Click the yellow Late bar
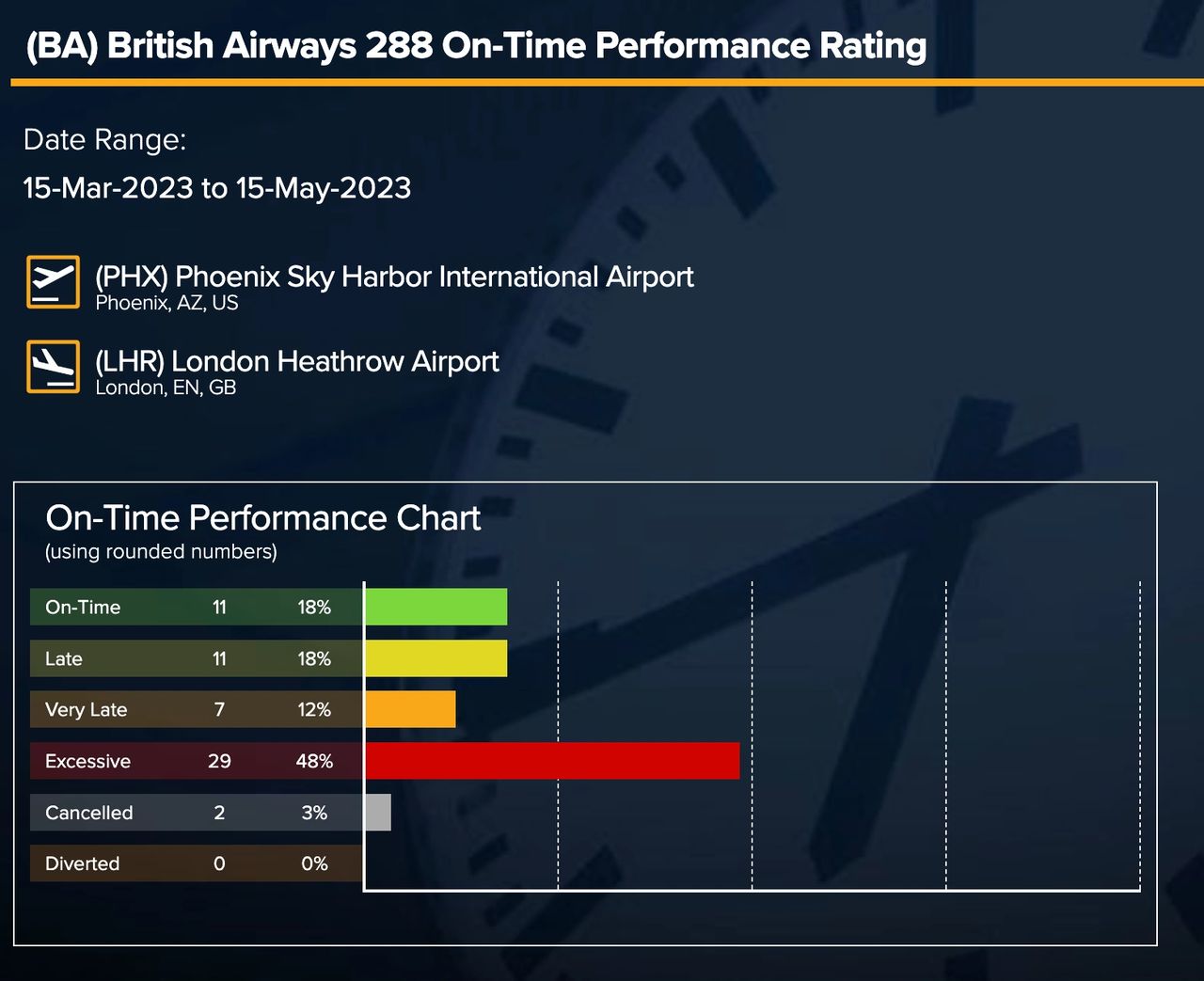The height and width of the screenshot is (981, 1204). tap(436, 658)
